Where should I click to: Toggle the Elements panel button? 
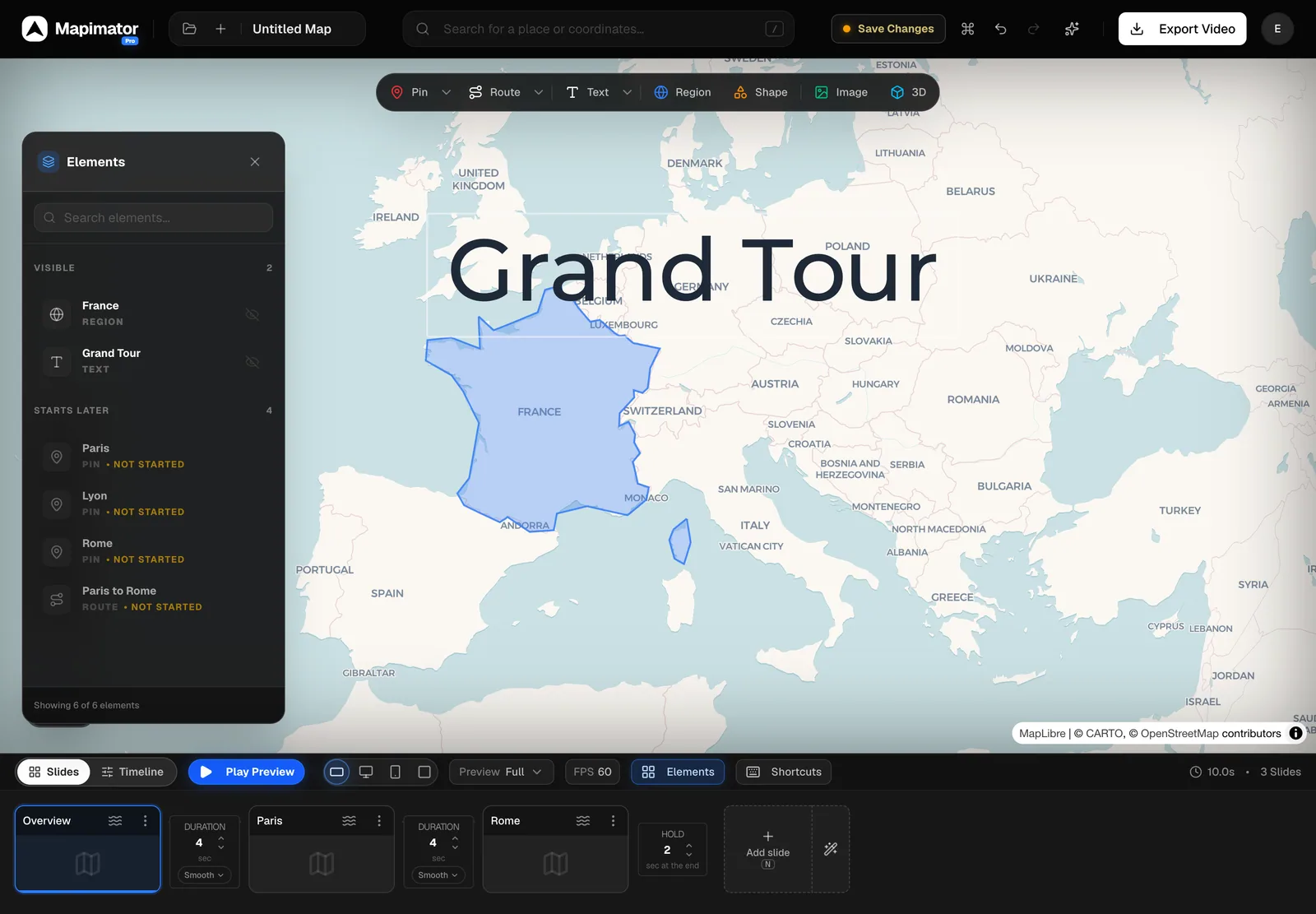[678, 772]
